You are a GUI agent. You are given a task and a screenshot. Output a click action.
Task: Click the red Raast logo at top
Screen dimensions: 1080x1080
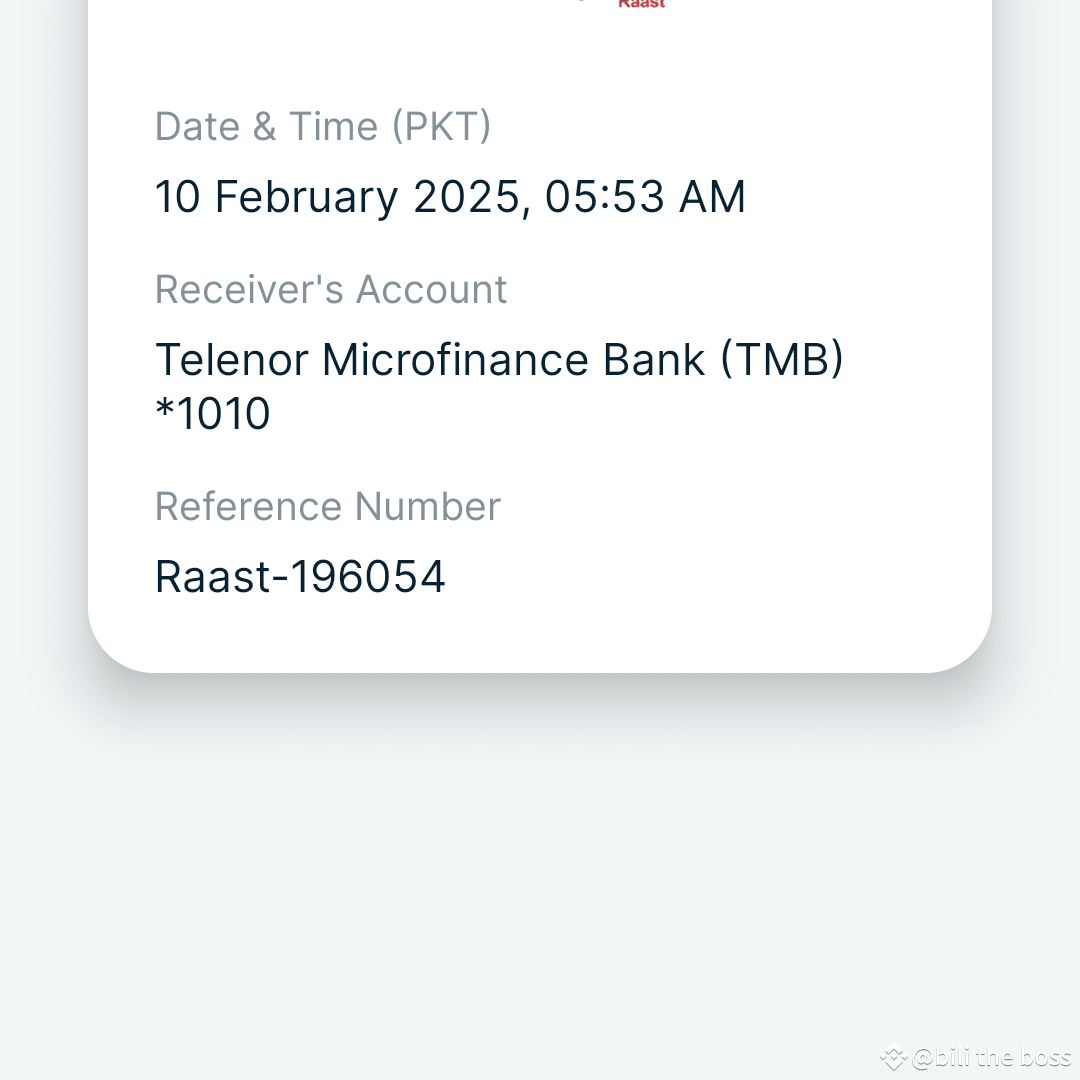tap(641, 4)
